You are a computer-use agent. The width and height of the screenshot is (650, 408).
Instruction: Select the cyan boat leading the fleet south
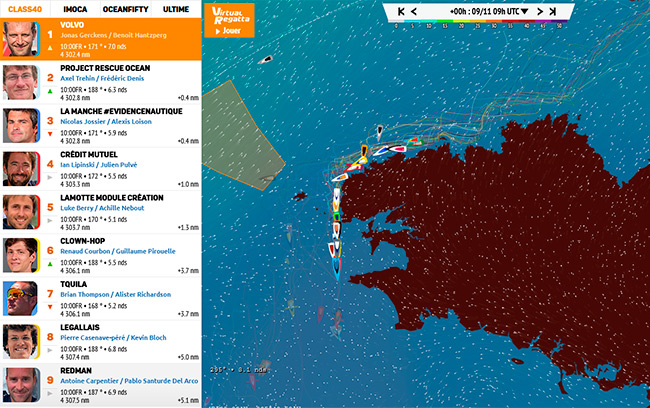tap(337, 268)
